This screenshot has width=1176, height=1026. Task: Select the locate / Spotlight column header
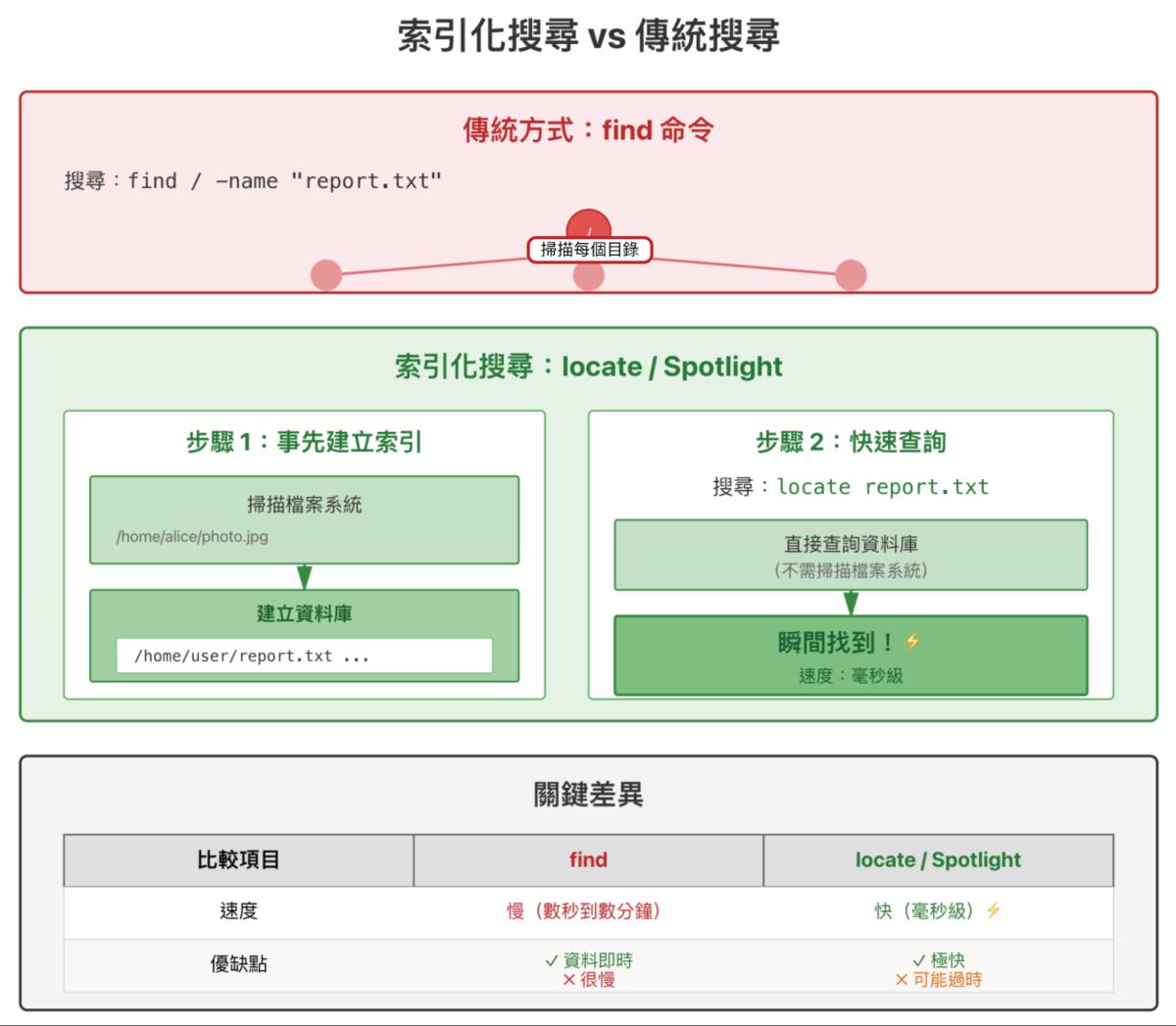tap(938, 860)
